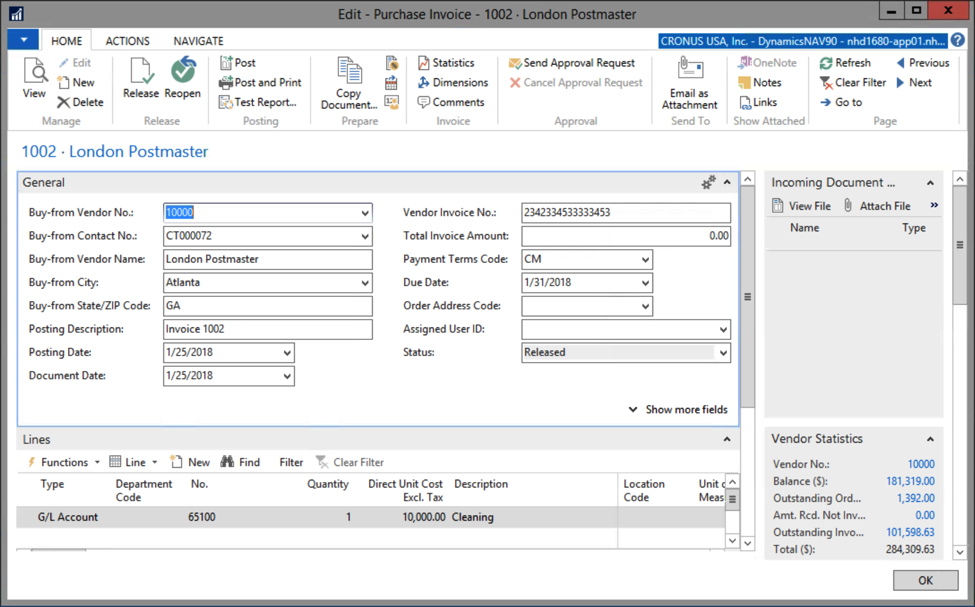This screenshot has height=607, width=975.
Task: Switch to the ACTIONS ribbon tab
Action: pyautogui.click(x=127, y=41)
